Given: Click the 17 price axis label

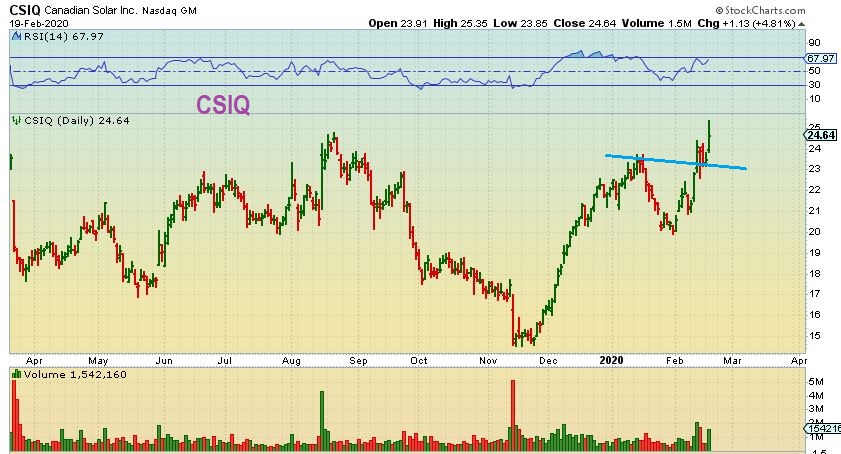Looking at the screenshot, I should [x=814, y=294].
